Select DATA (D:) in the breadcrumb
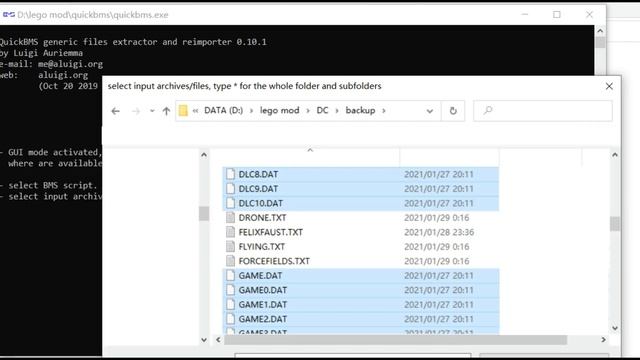The width and height of the screenshot is (640, 360). pos(223,111)
